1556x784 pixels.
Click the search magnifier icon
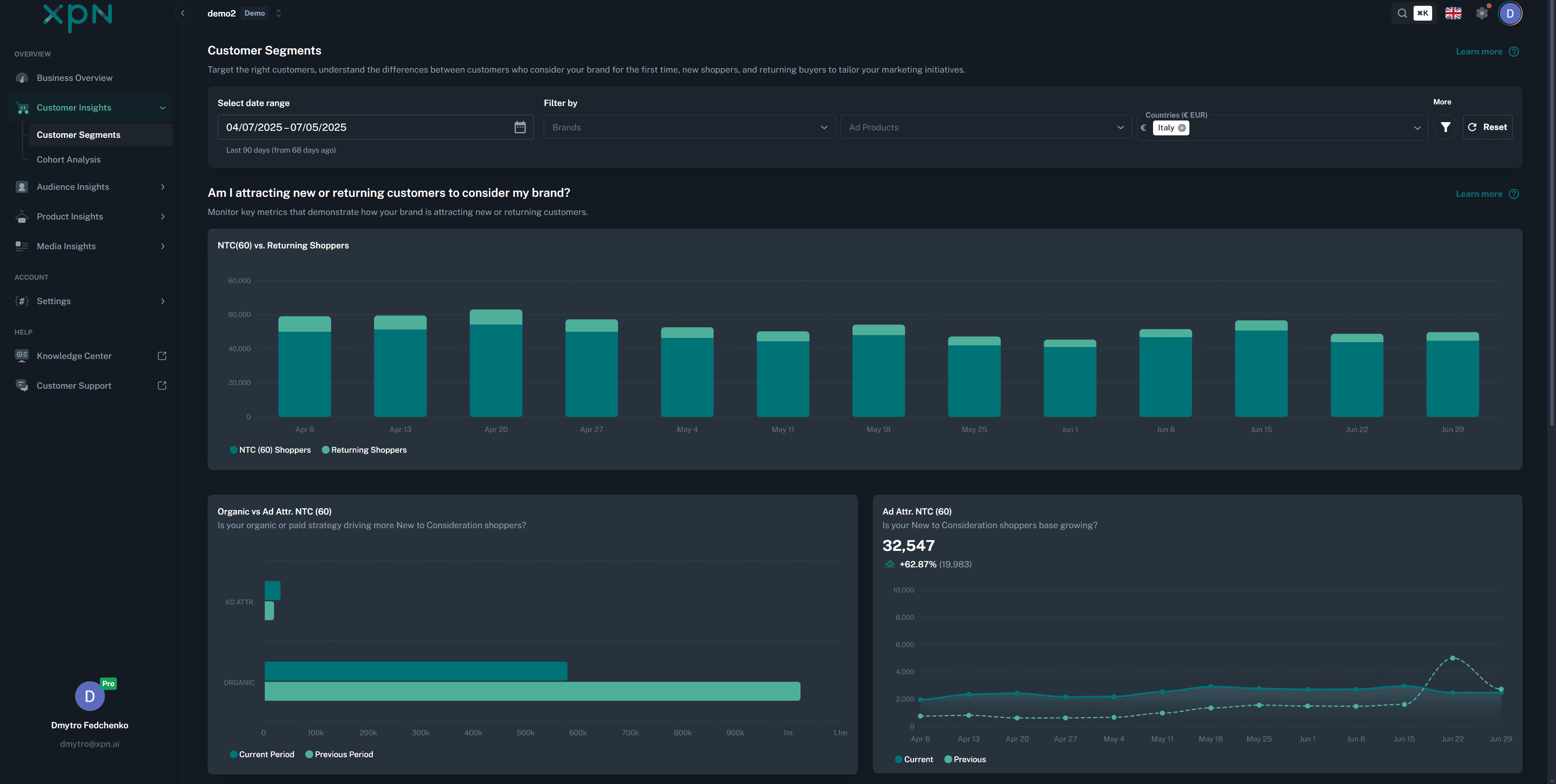pyautogui.click(x=1402, y=13)
